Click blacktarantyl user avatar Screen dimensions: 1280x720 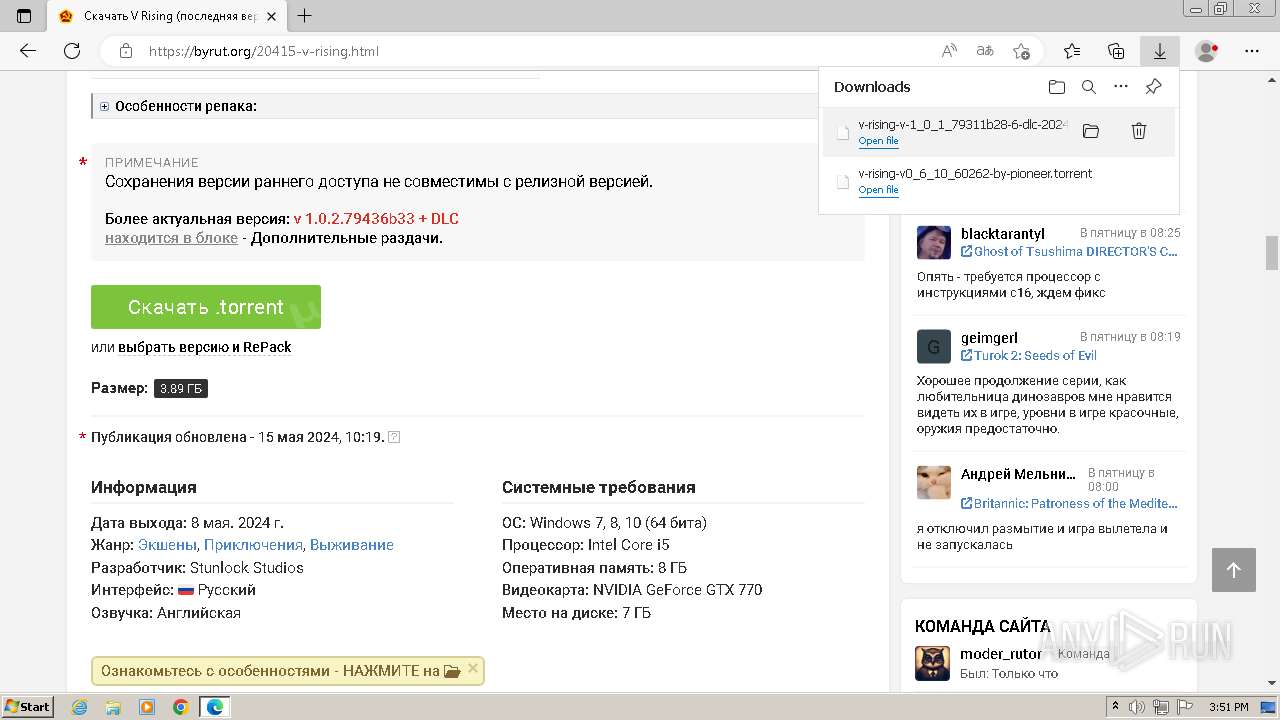[x=934, y=242]
